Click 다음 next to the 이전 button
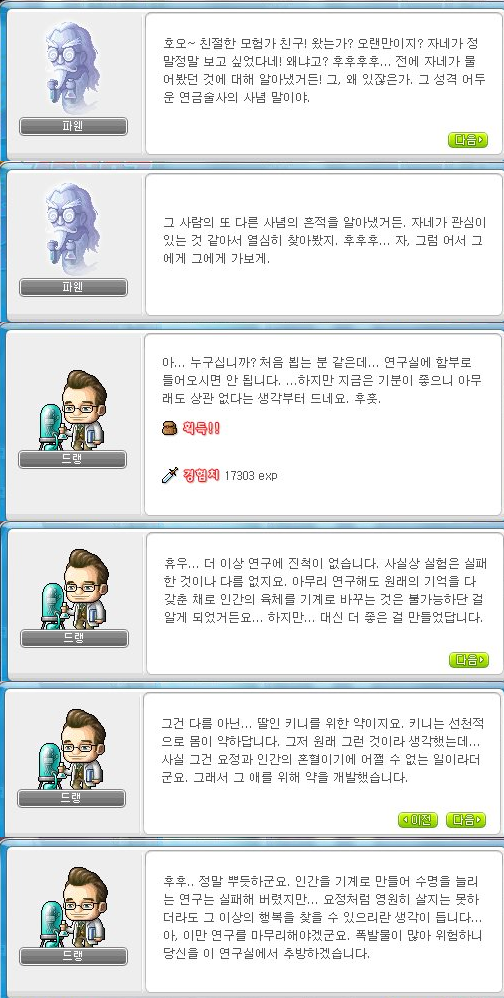The height and width of the screenshot is (998, 504). (466, 820)
